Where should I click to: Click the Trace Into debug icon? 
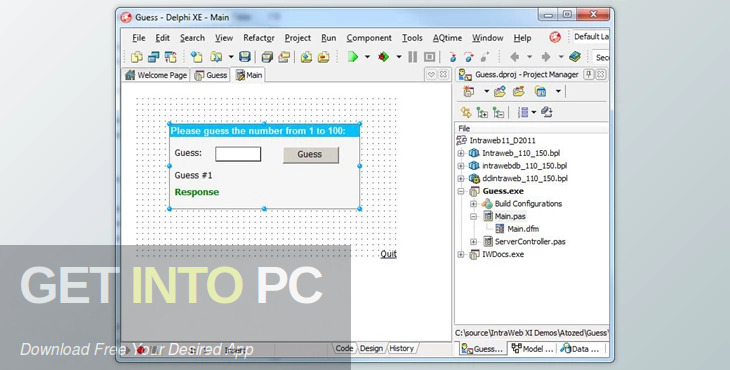click(452, 57)
